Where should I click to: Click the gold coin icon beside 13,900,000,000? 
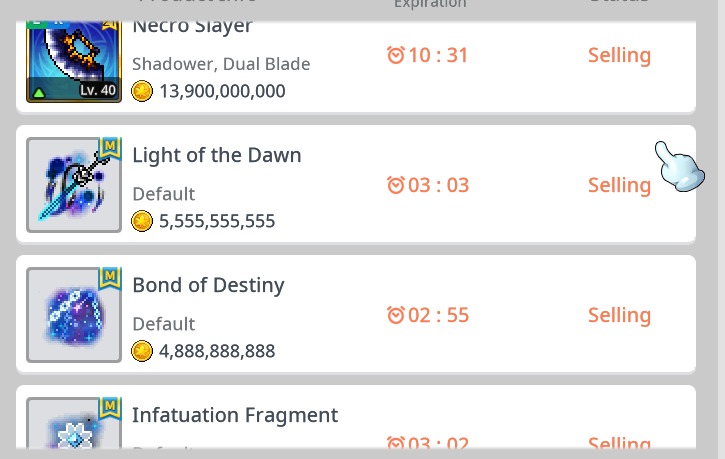(142, 92)
